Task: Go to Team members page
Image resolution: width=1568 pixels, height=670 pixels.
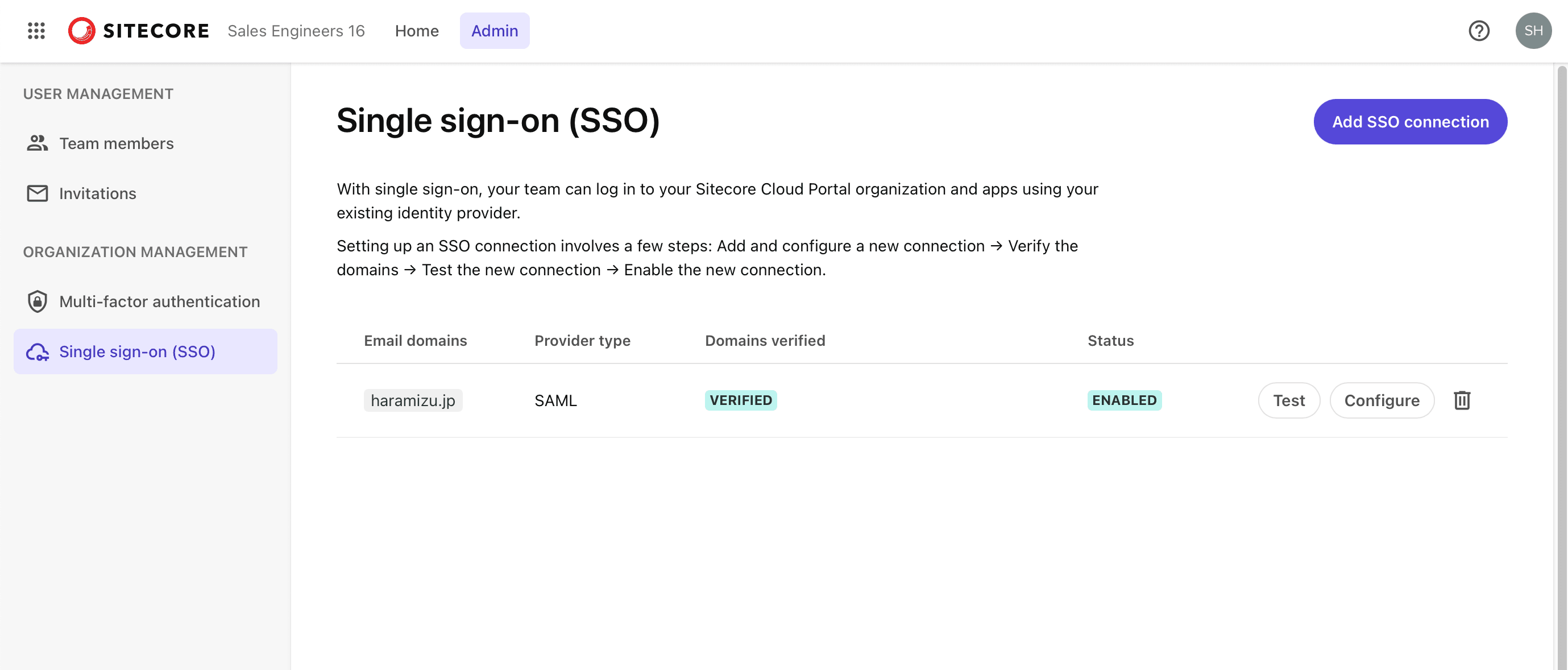Action: coord(116,143)
